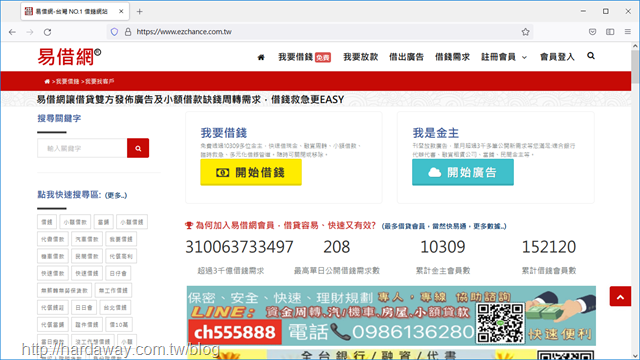Go back with the browser back arrow

point(12,32)
